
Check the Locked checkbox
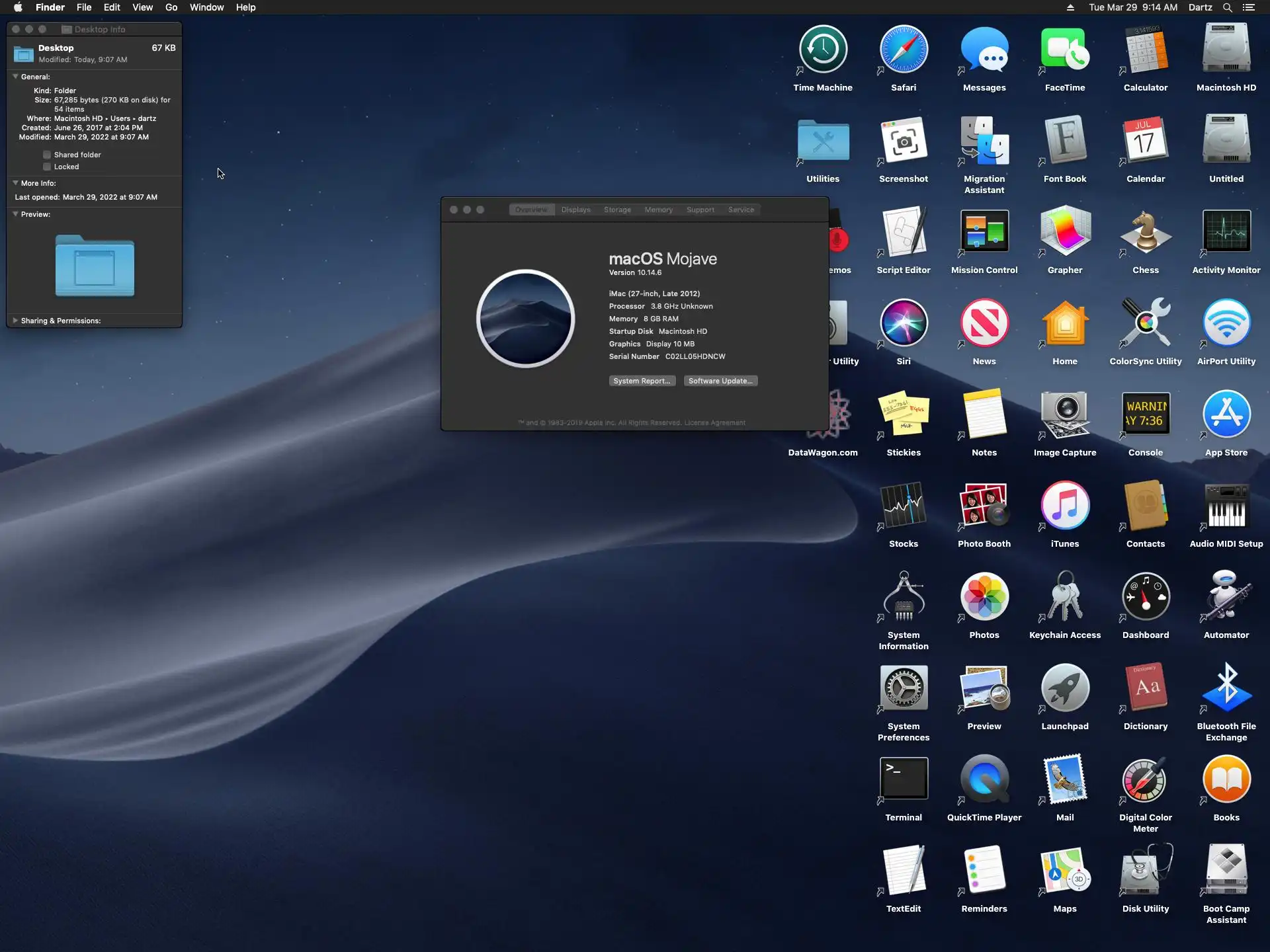click(47, 167)
